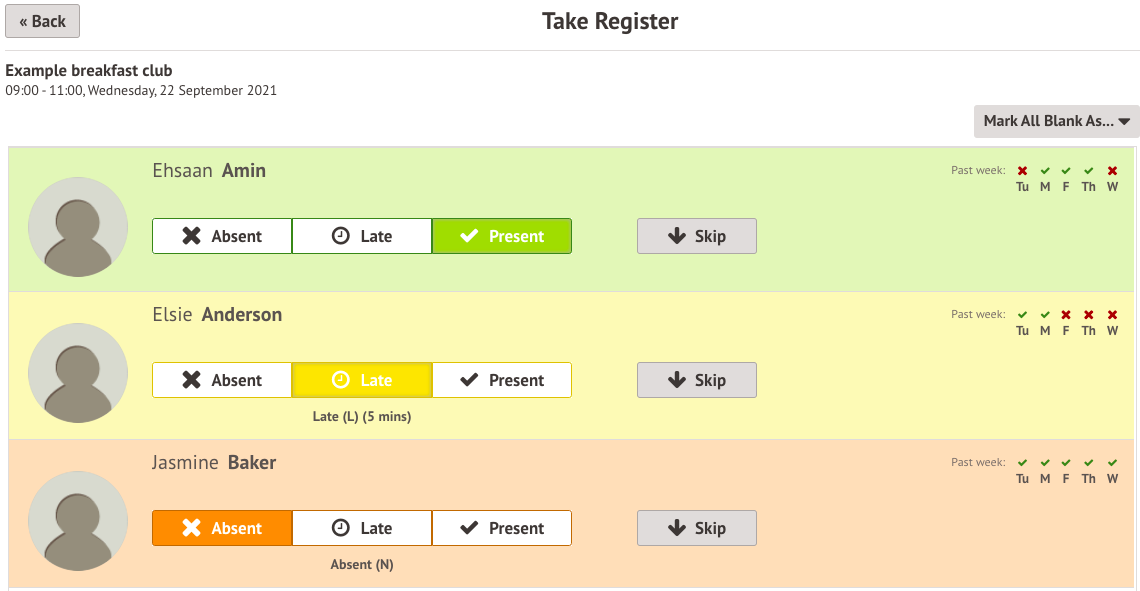Click Ehsaan Amin's red cross for Tuesday
The image size is (1140, 591).
point(1022,171)
